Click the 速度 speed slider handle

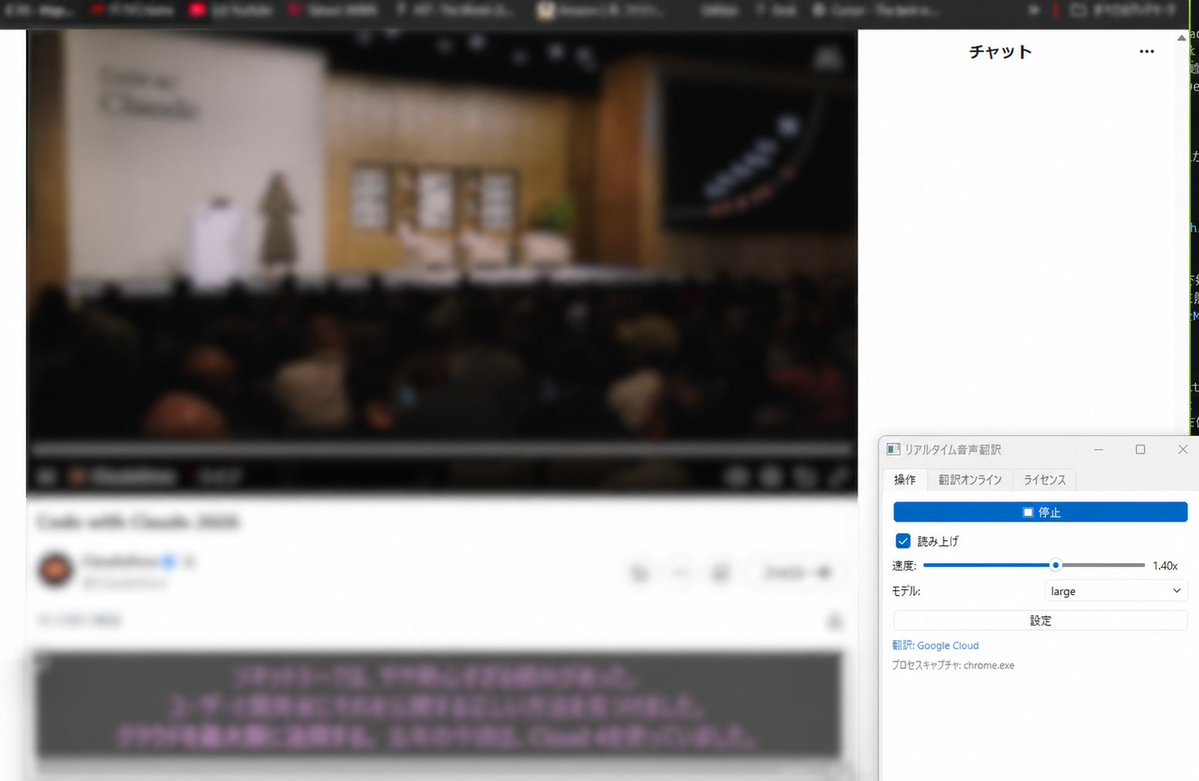click(1055, 565)
